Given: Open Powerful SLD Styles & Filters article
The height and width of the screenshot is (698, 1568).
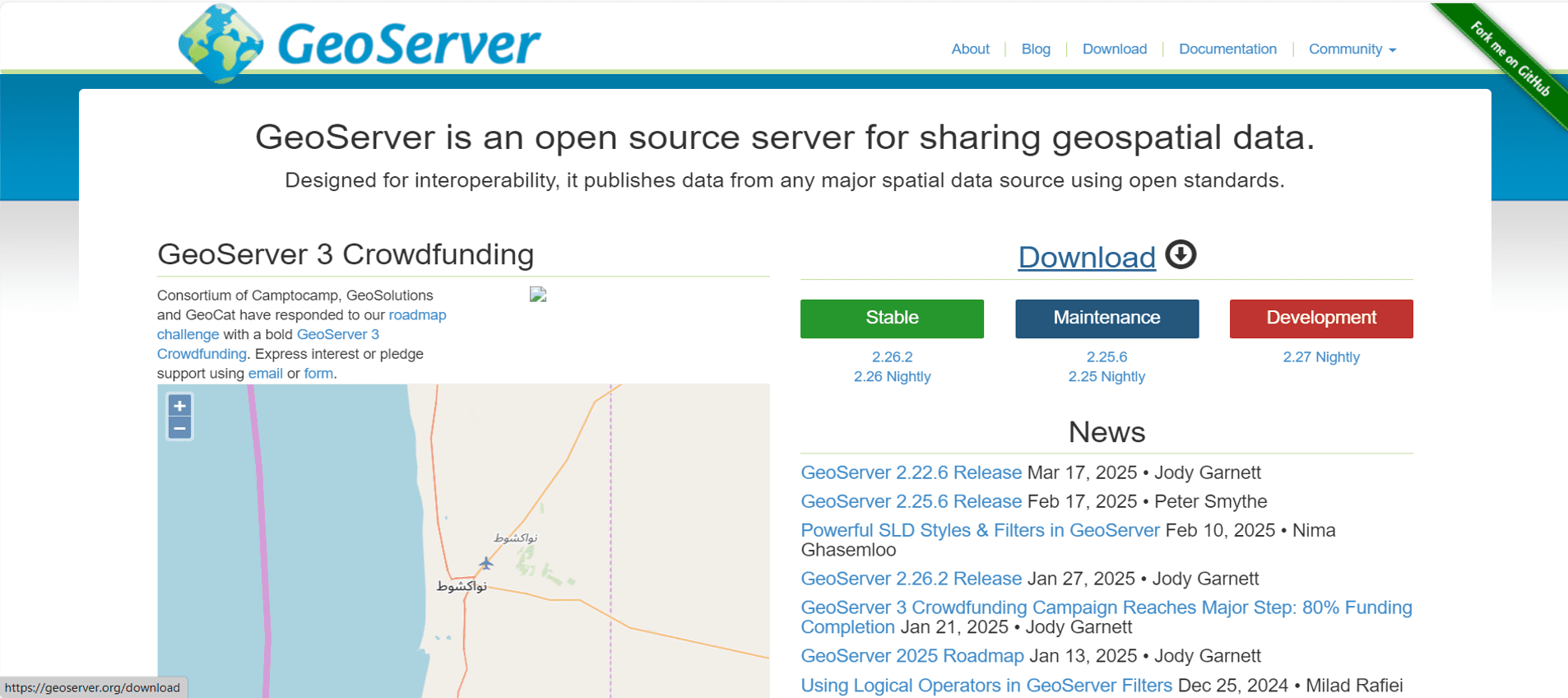Looking at the screenshot, I should [x=980, y=530].
